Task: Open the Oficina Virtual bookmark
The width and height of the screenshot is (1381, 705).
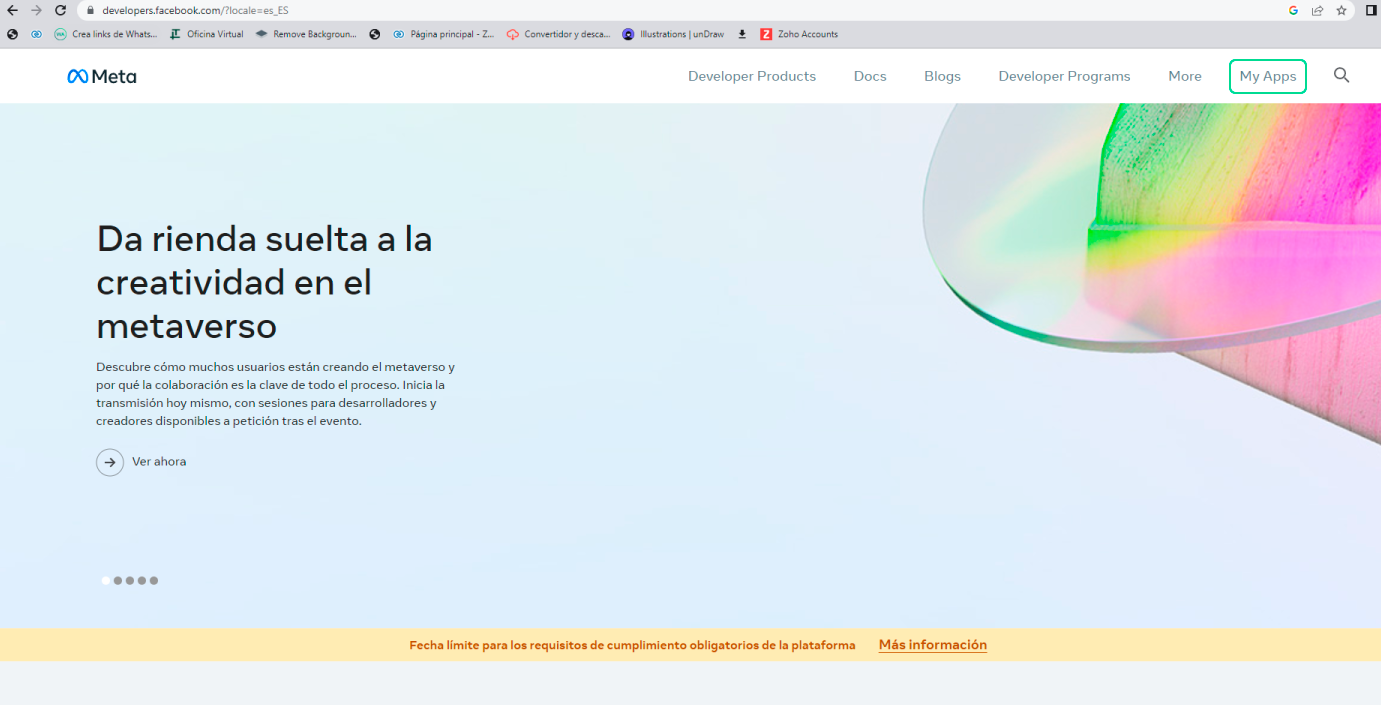Action: click(x=205, y=33)
